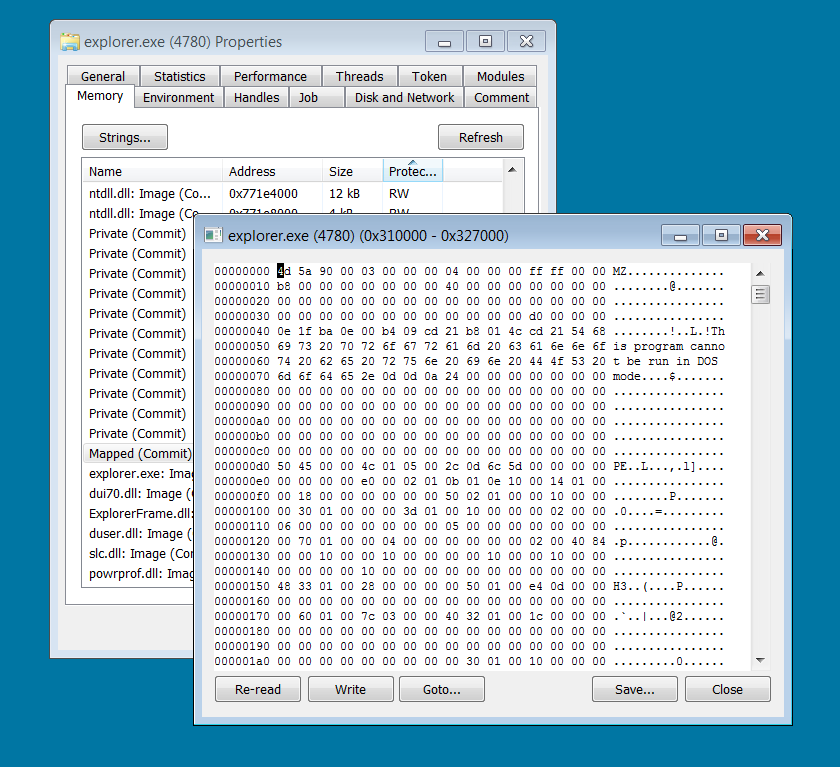
Task: Click the Write button
Action: pos(350,689)
